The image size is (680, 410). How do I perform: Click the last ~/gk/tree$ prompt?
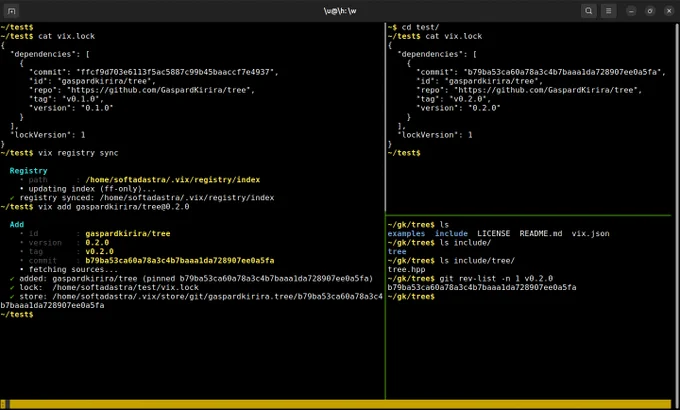[x=411, y=297]
